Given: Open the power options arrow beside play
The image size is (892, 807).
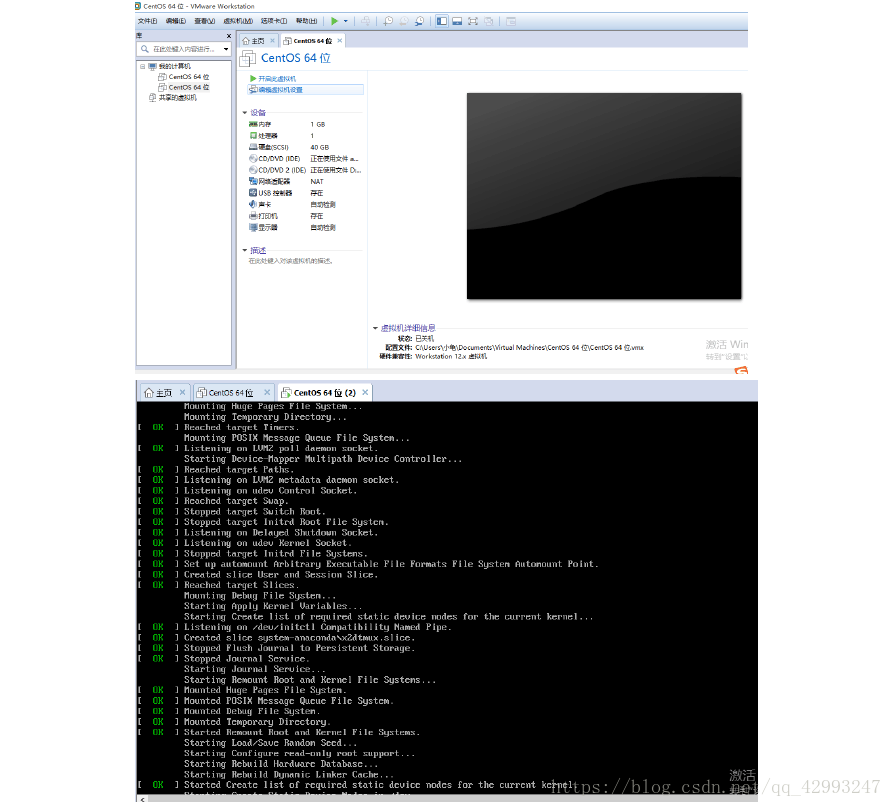Looking at the screenshot, I should pyautogui.click(x=345, y=21).
